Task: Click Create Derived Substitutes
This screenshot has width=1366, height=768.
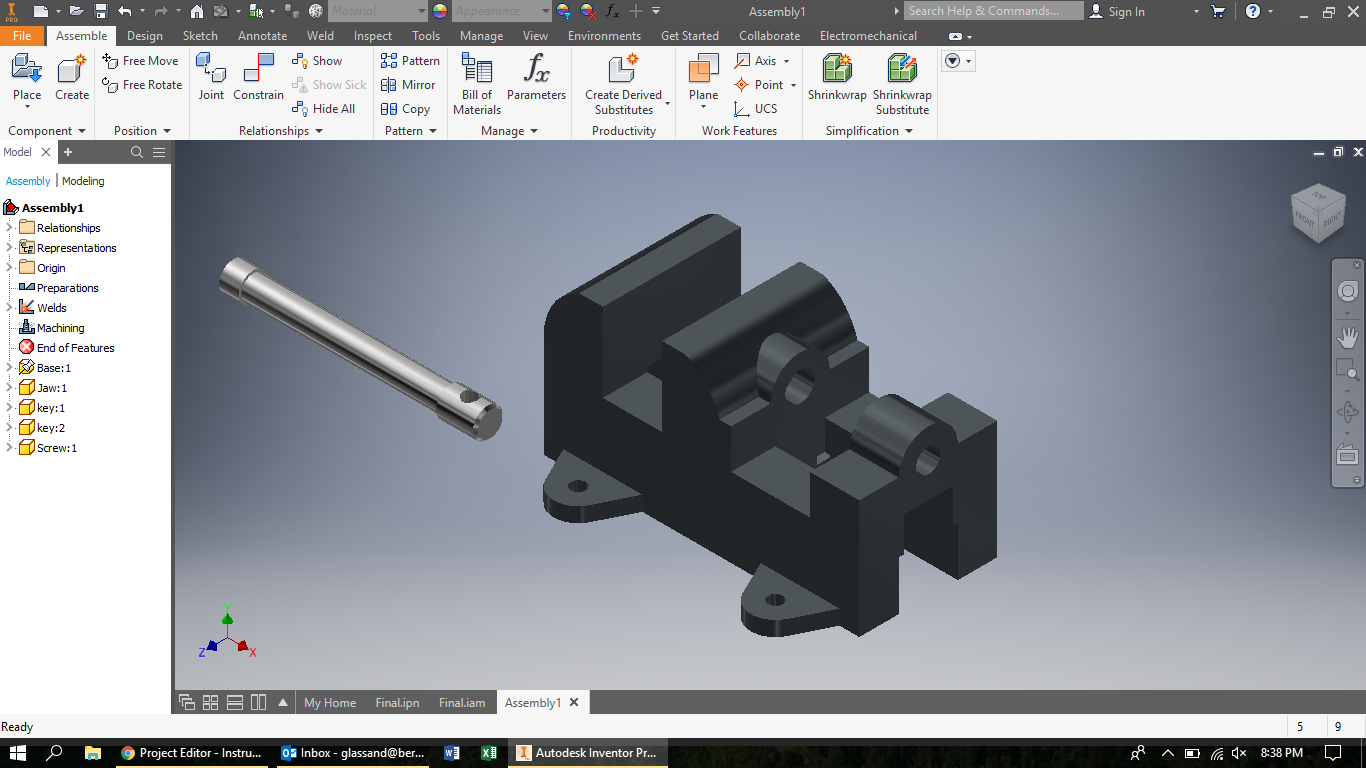Action: [x=624, y=84]
